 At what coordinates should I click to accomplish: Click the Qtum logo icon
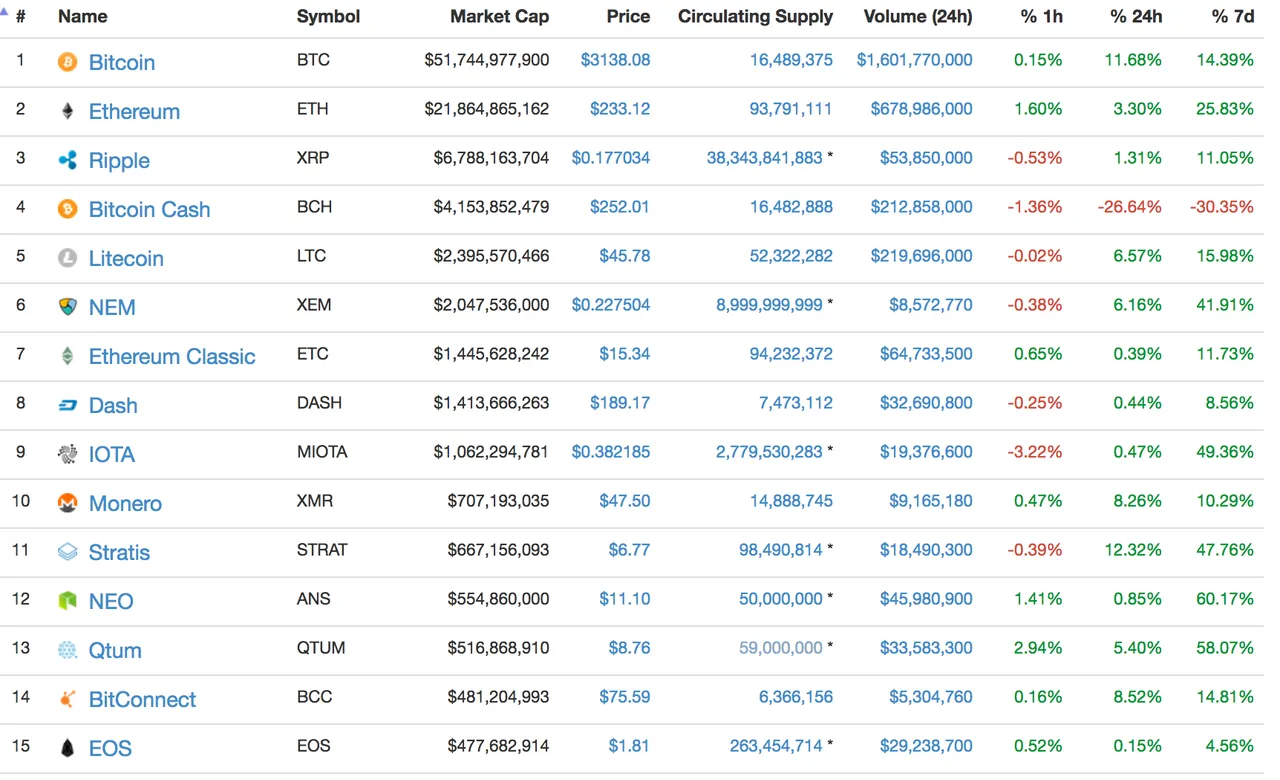67,650
